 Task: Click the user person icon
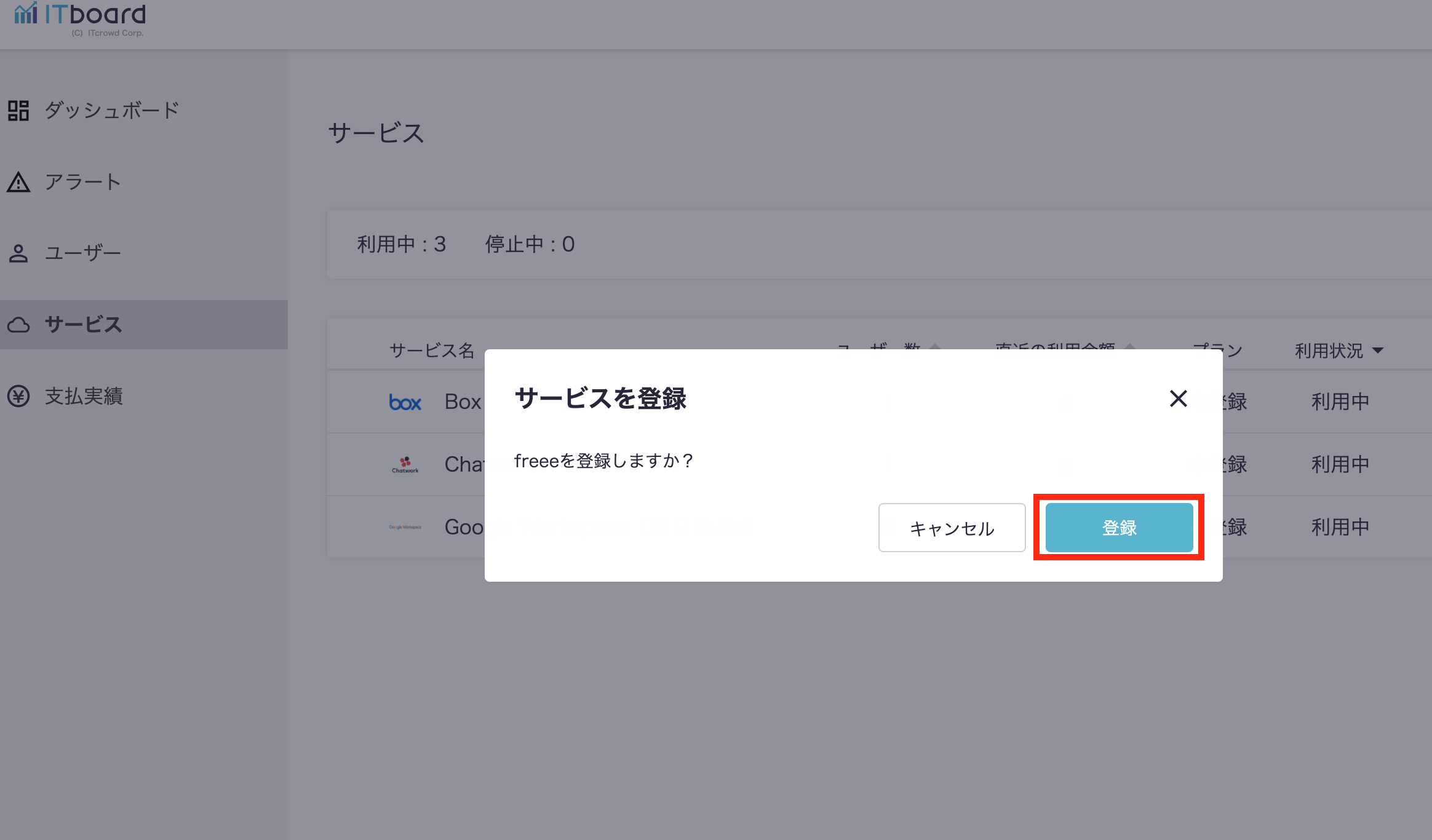[18, 253]
